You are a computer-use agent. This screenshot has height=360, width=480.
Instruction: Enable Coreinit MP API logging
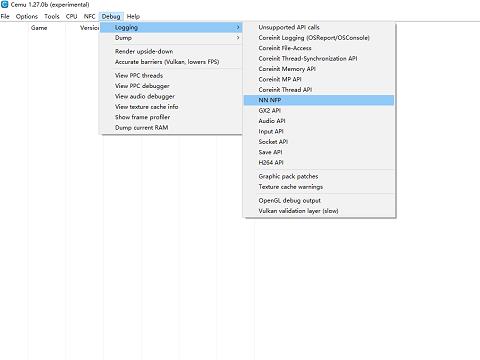(319, 79)
